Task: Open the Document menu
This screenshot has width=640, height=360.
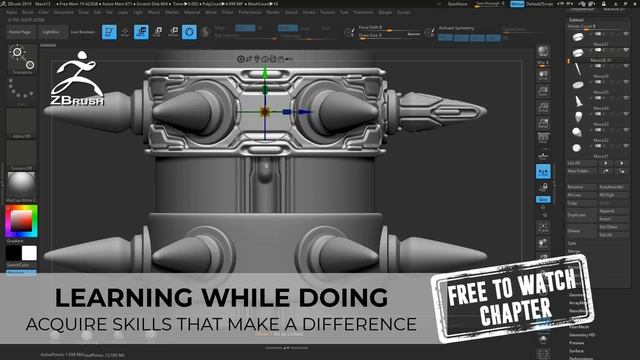Action: pyautogui.click(x=64, y=13)
